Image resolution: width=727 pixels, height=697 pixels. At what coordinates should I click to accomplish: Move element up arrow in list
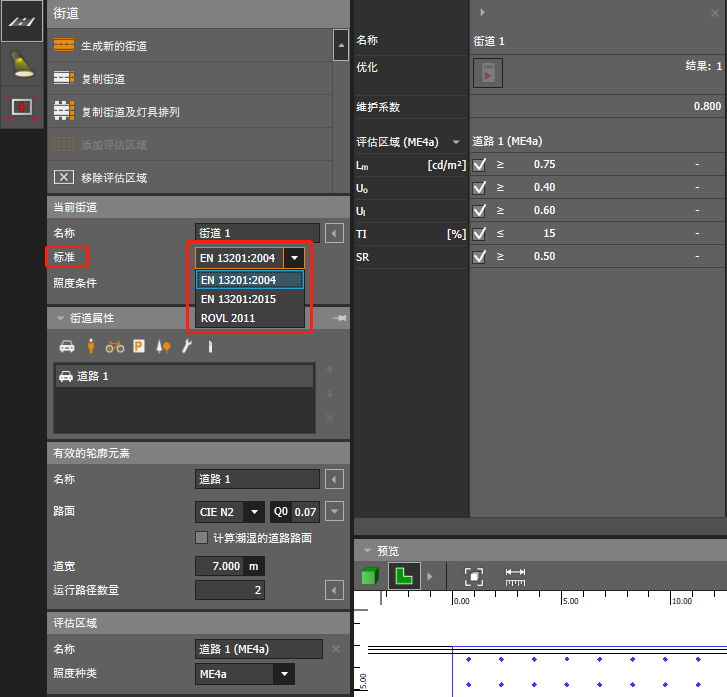330,370
